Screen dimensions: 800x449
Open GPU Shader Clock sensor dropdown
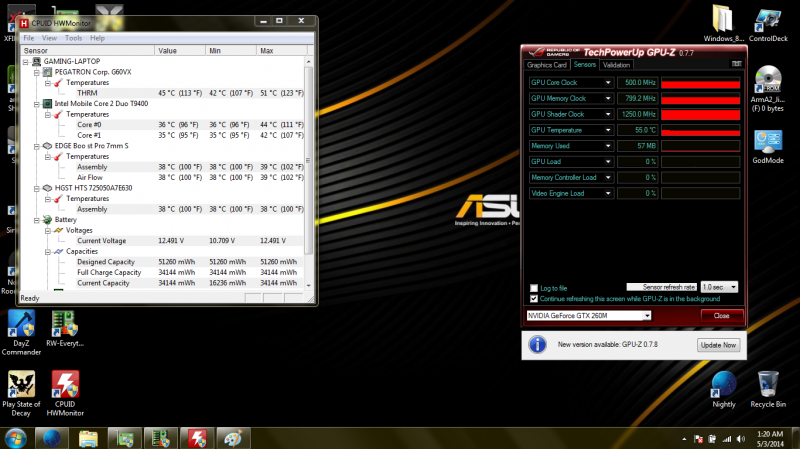tap(608, 114)
